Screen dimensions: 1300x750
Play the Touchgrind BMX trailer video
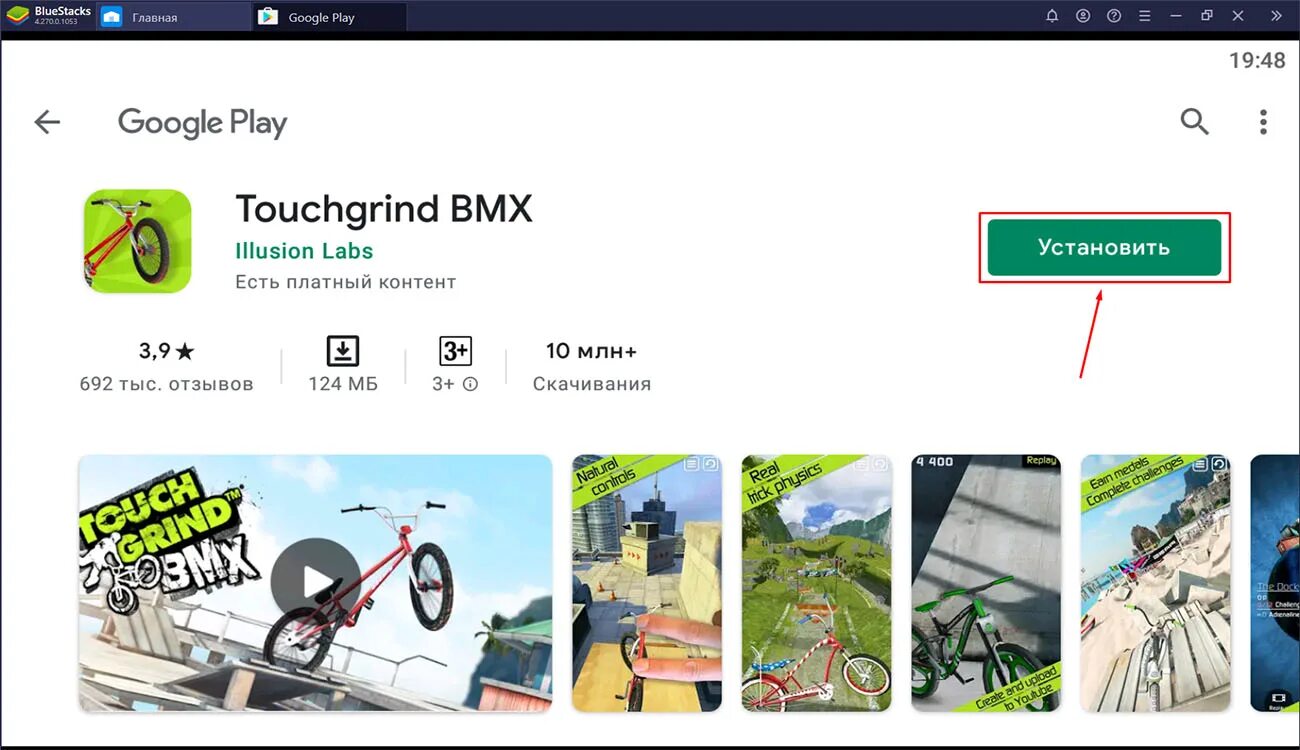point(315,583)
